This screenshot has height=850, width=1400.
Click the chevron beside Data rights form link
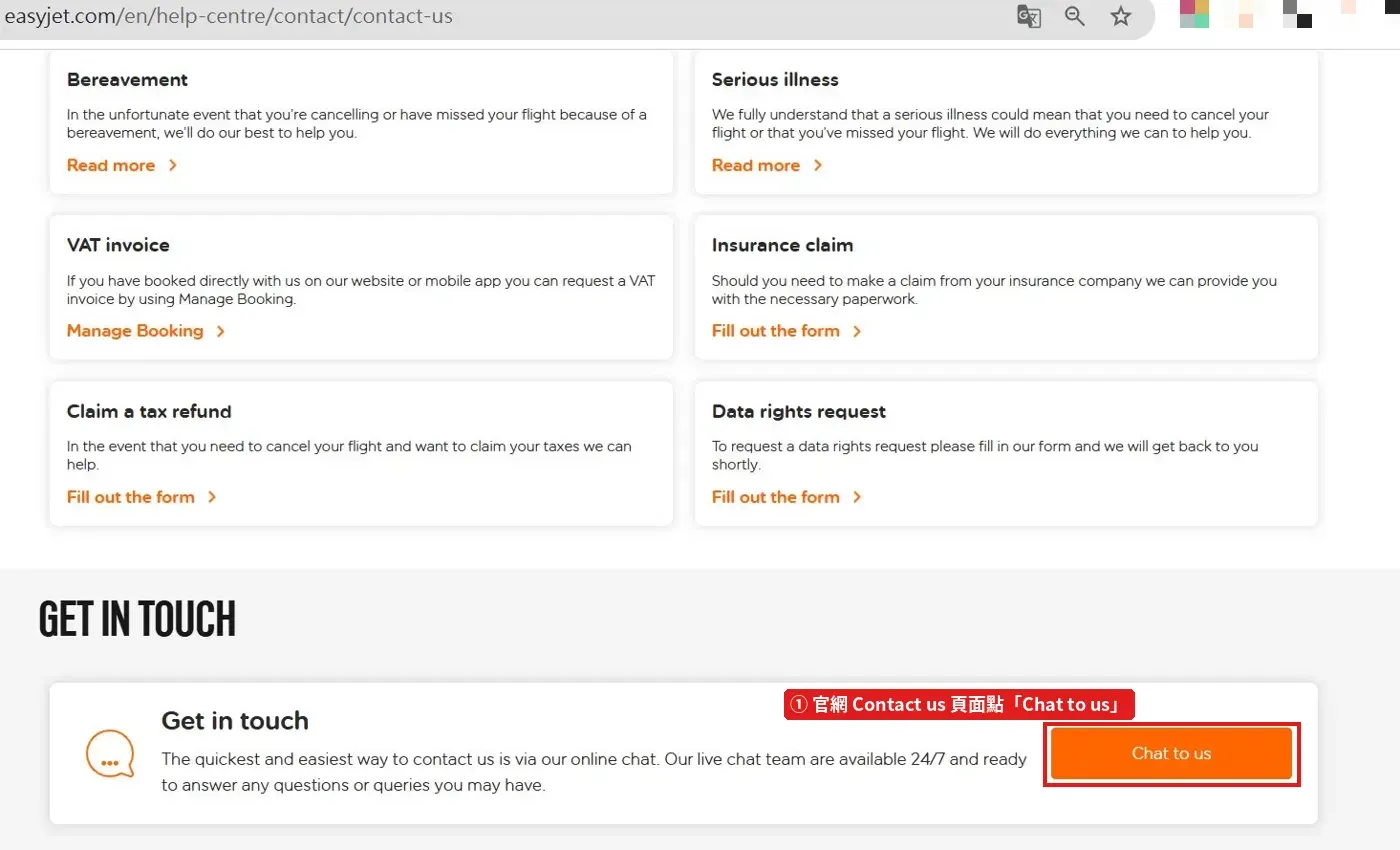[x=857, y=497]
